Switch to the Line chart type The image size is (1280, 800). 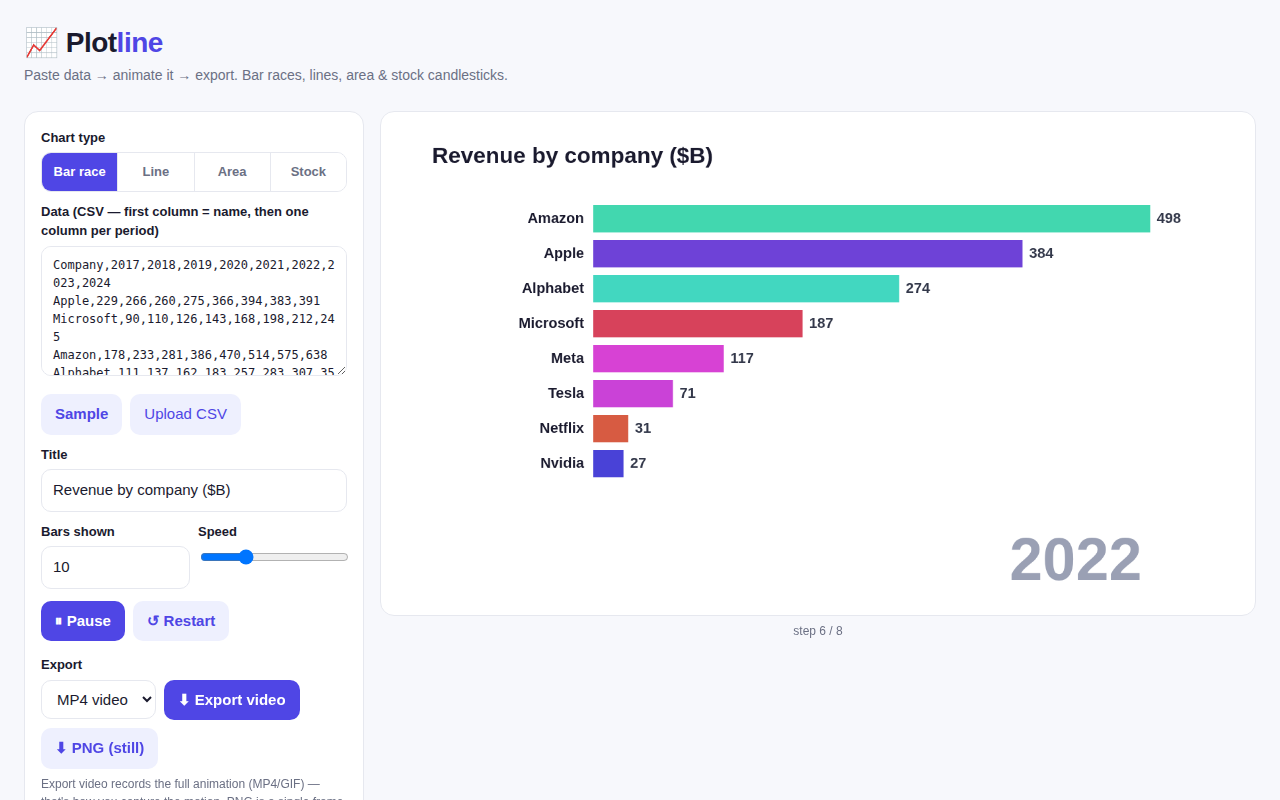coord(156,172)
